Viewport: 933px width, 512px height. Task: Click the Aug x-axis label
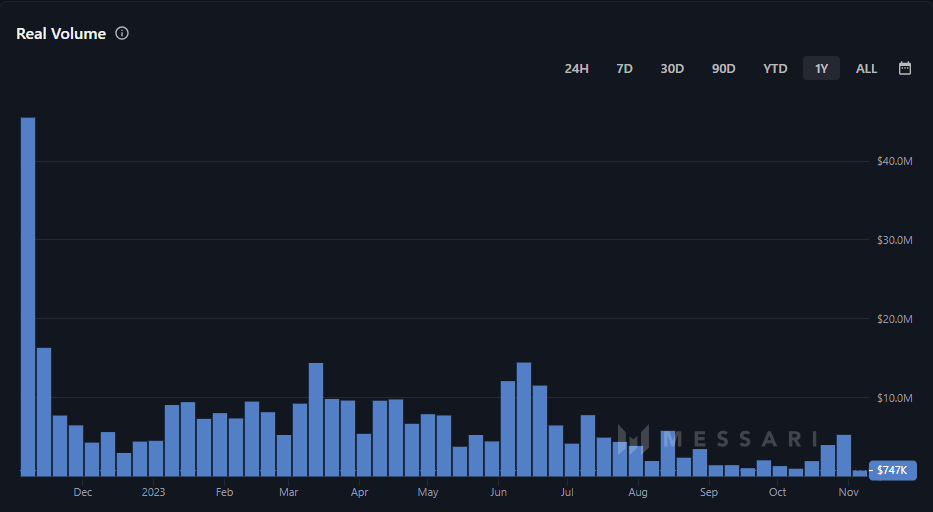638,492
